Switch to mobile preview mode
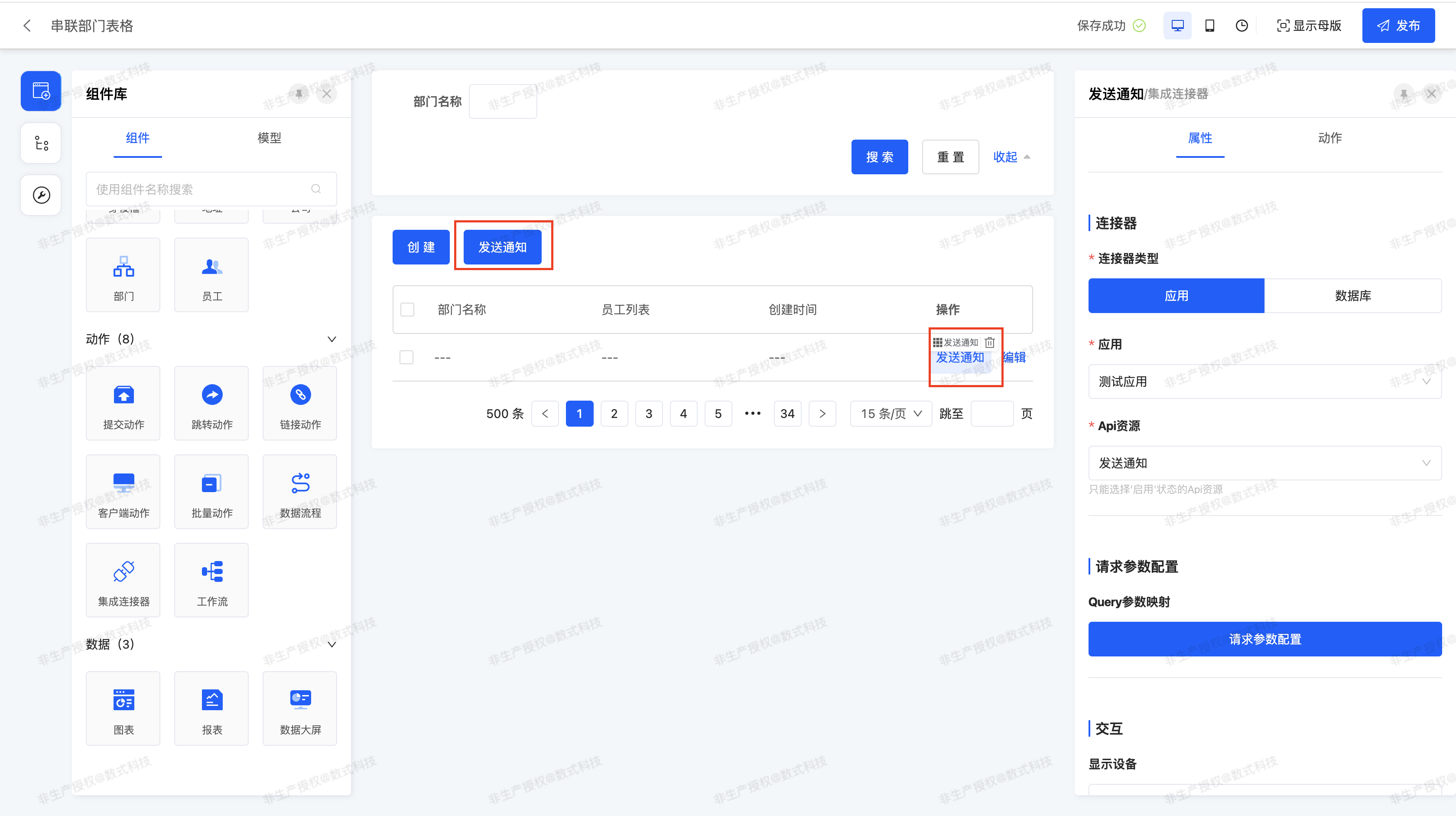Image resolution: width=1456 pixels, height=816 pixels. [x=1209, y=26]
